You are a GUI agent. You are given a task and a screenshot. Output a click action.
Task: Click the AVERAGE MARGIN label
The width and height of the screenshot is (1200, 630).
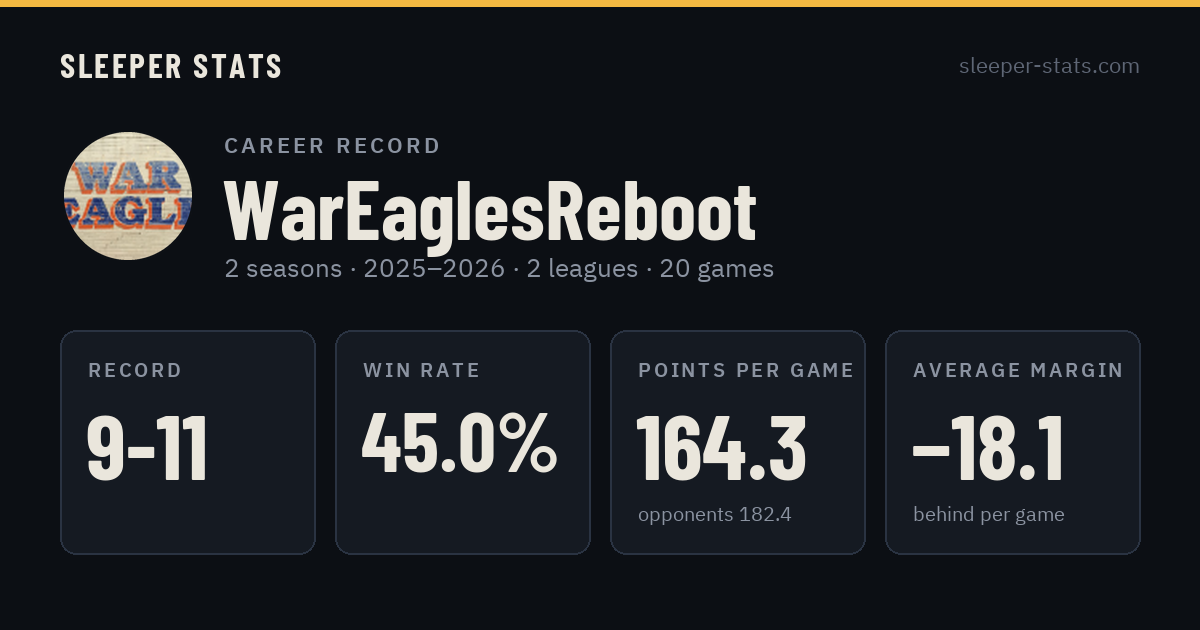[x=1018, y=371]
